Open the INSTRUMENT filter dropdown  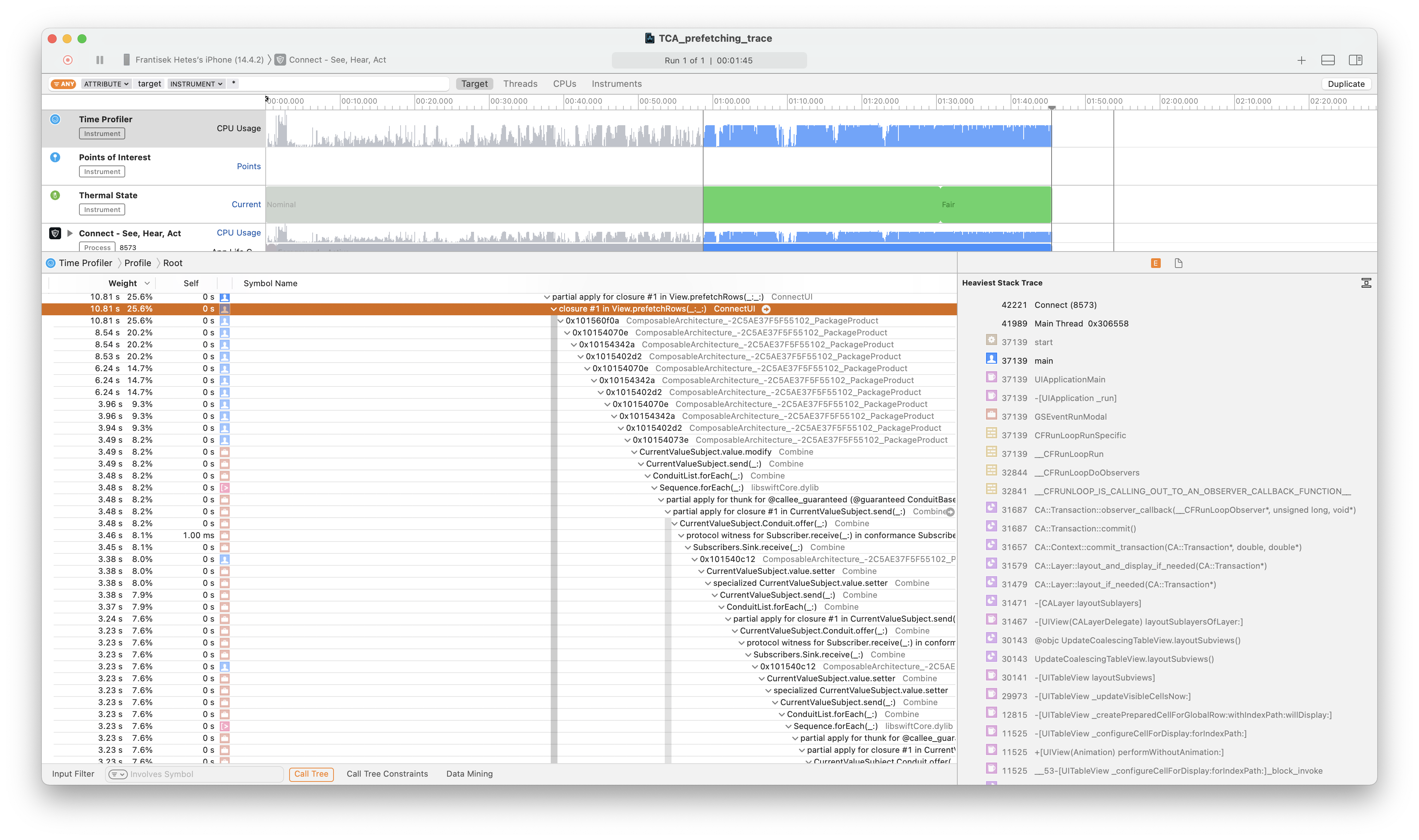(196, 84)
